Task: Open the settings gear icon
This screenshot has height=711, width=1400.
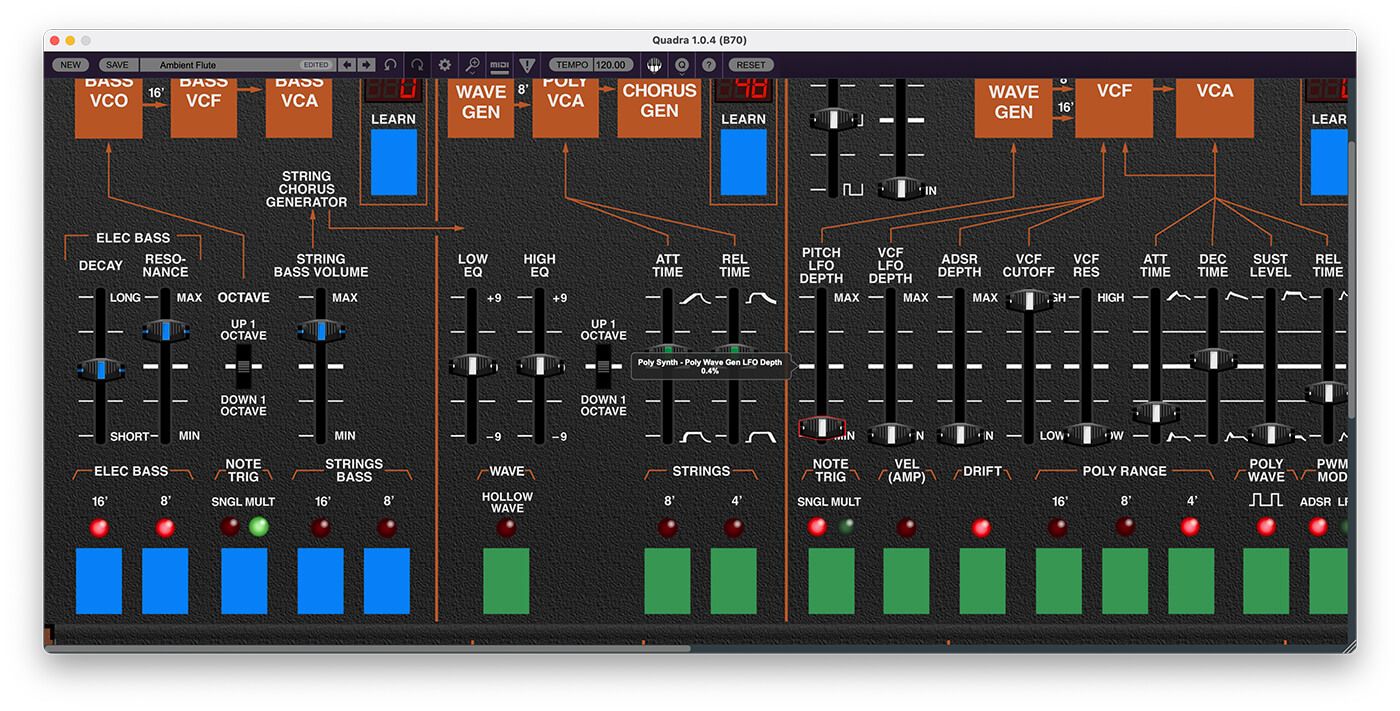Action: point(444,64)
